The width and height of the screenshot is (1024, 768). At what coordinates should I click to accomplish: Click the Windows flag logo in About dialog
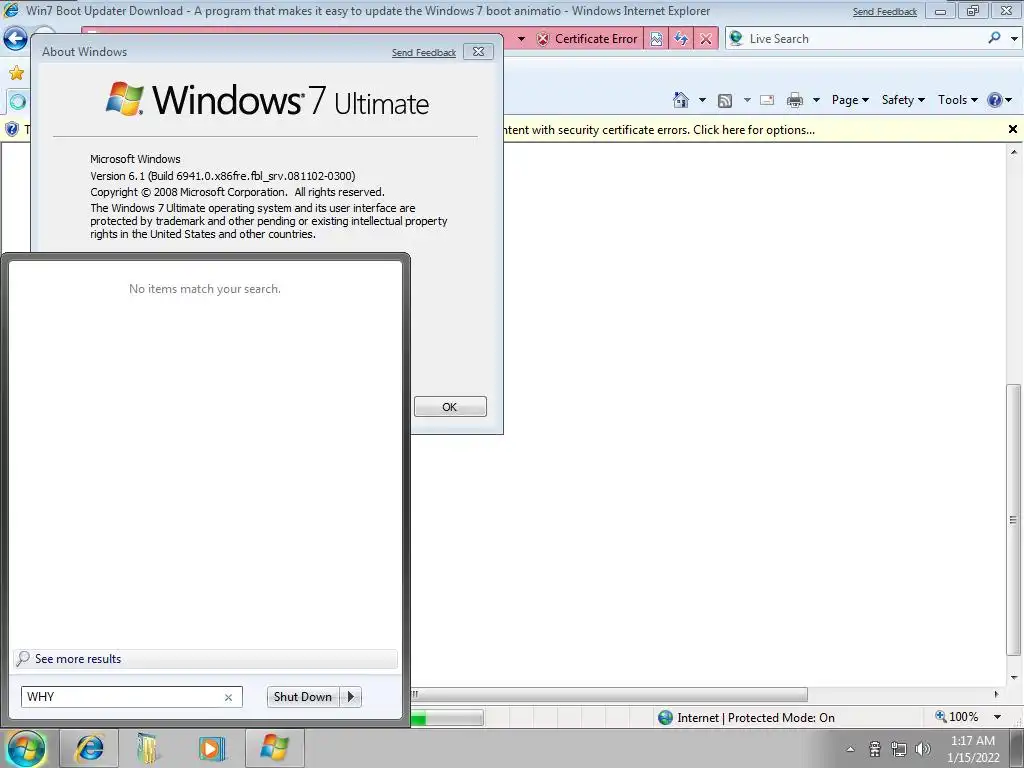point(125,99)
